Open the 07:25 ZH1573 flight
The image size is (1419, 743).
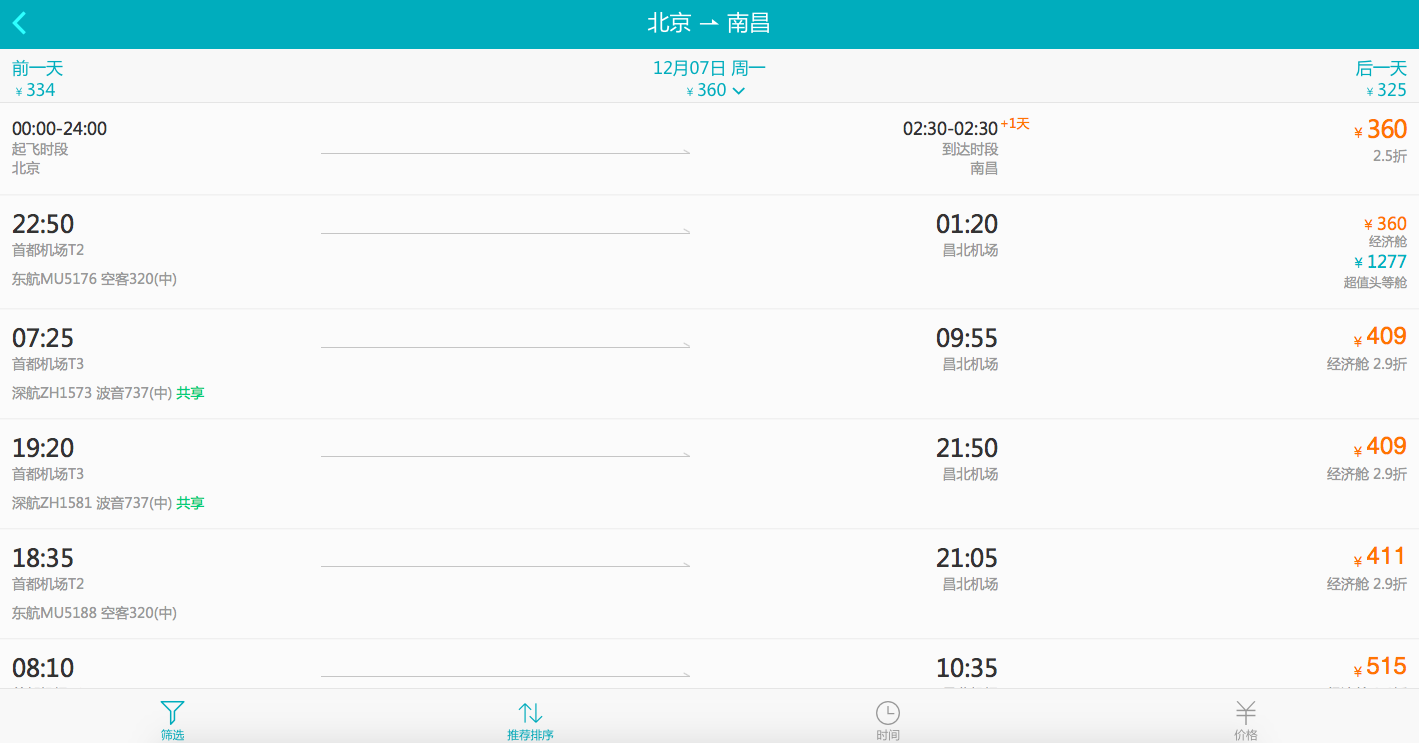(x=500, y=363)
